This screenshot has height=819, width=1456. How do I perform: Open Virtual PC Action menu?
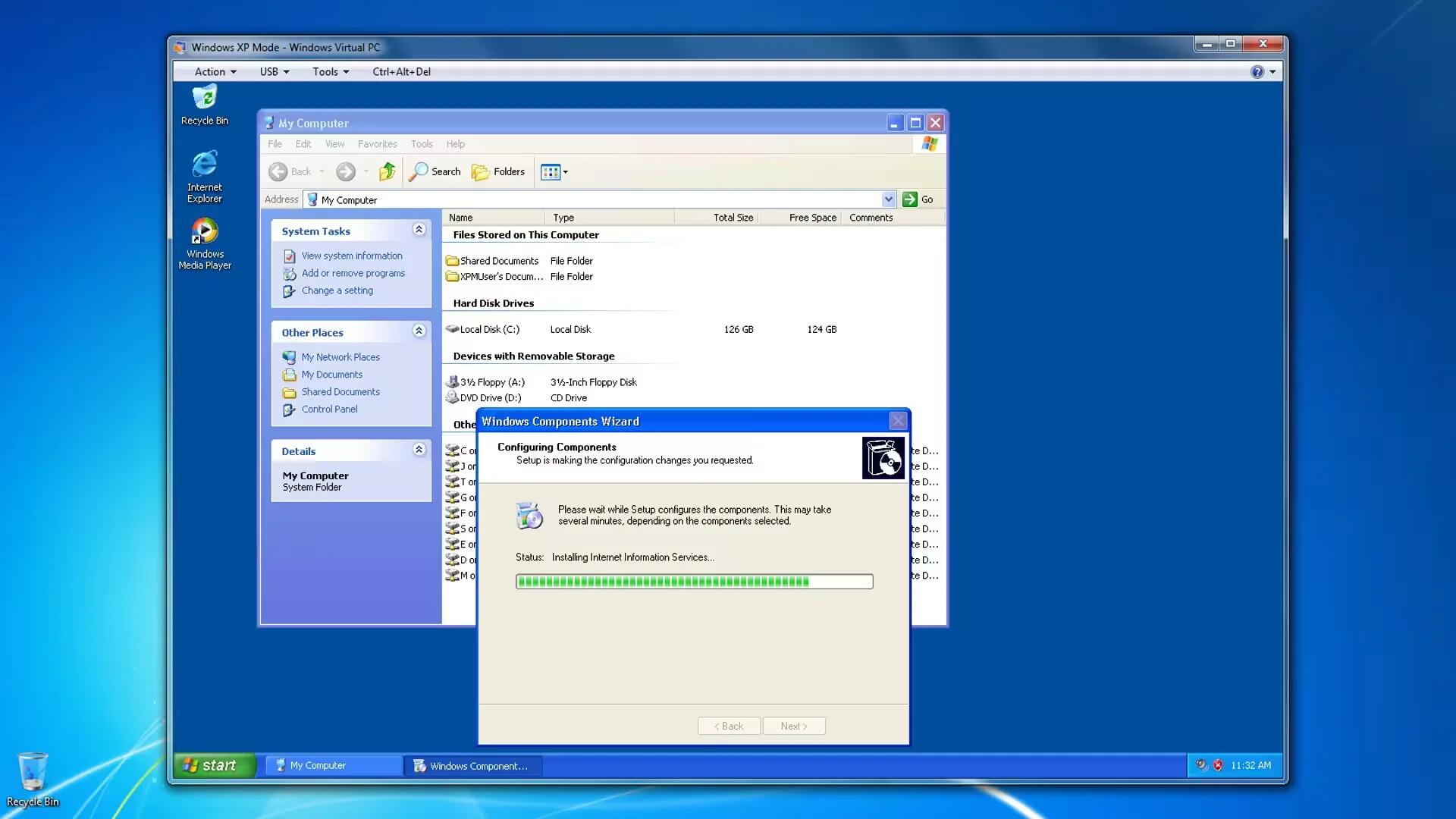[215, 71]
